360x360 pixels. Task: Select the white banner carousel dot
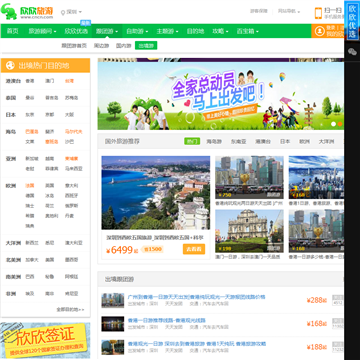(x=333, y=124)
